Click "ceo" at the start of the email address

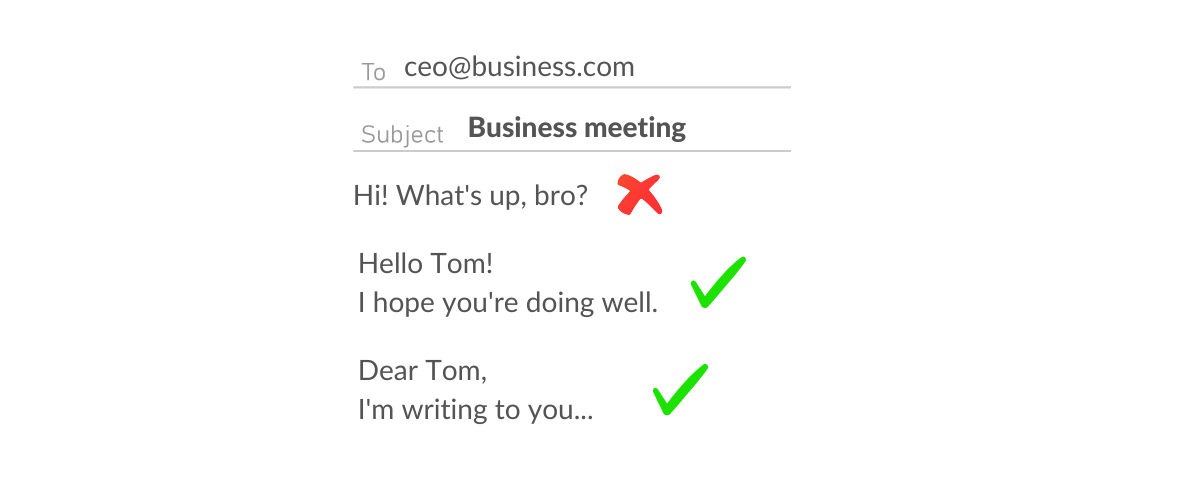pyautogui.click(x=423, y=68)
